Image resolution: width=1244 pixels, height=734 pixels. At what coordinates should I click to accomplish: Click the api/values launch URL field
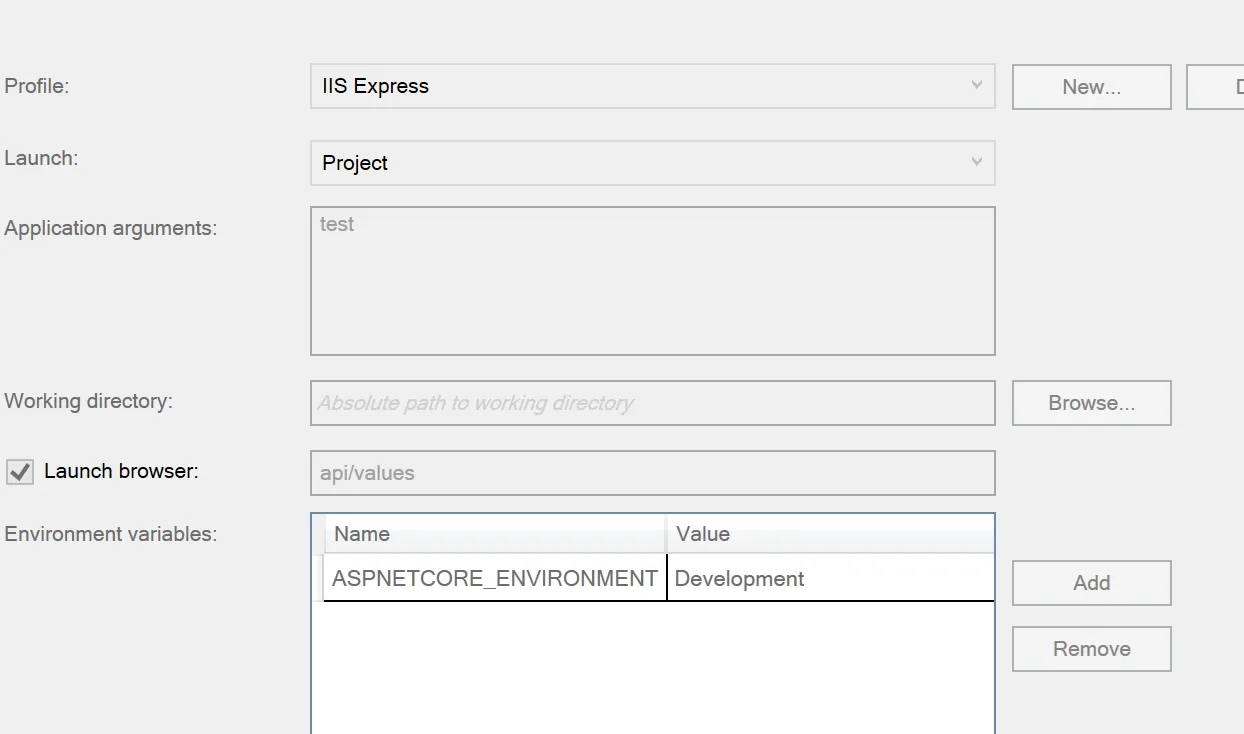pos(652,473)
